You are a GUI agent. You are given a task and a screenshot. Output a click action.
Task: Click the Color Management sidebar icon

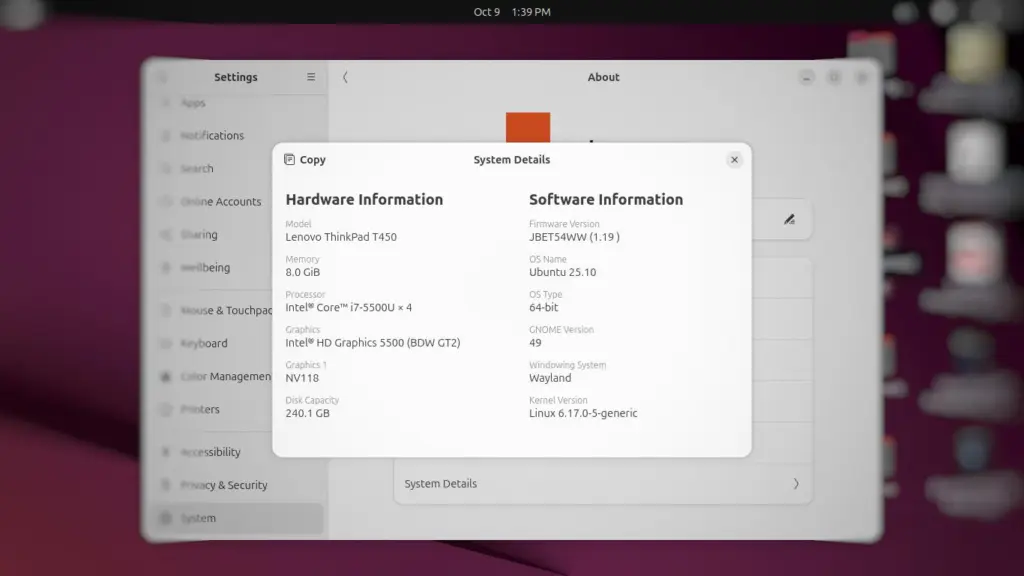click(x=166, y=377)
